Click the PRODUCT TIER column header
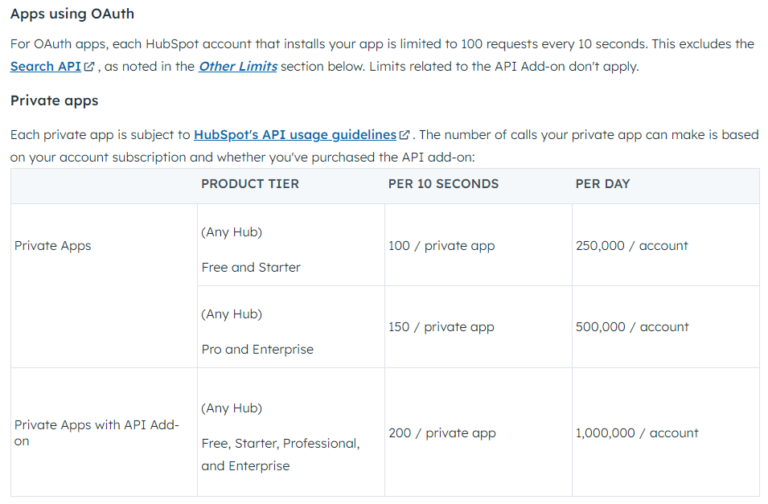768x504 pixels. point(250,184)
